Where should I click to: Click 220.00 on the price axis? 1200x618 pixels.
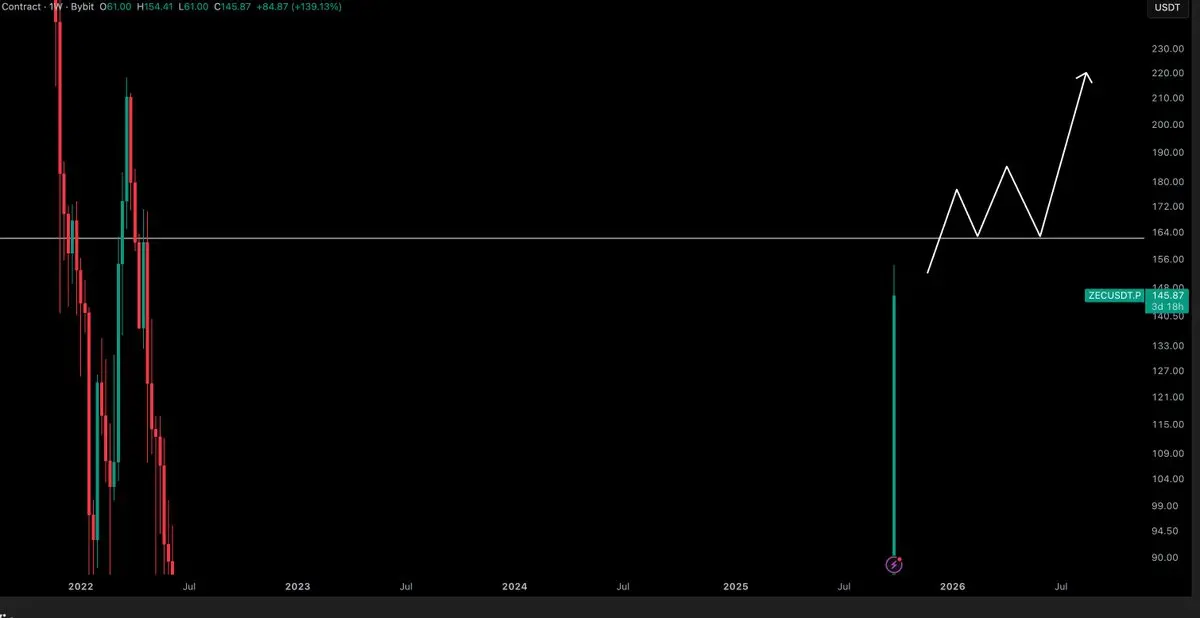coord(1168,73)
